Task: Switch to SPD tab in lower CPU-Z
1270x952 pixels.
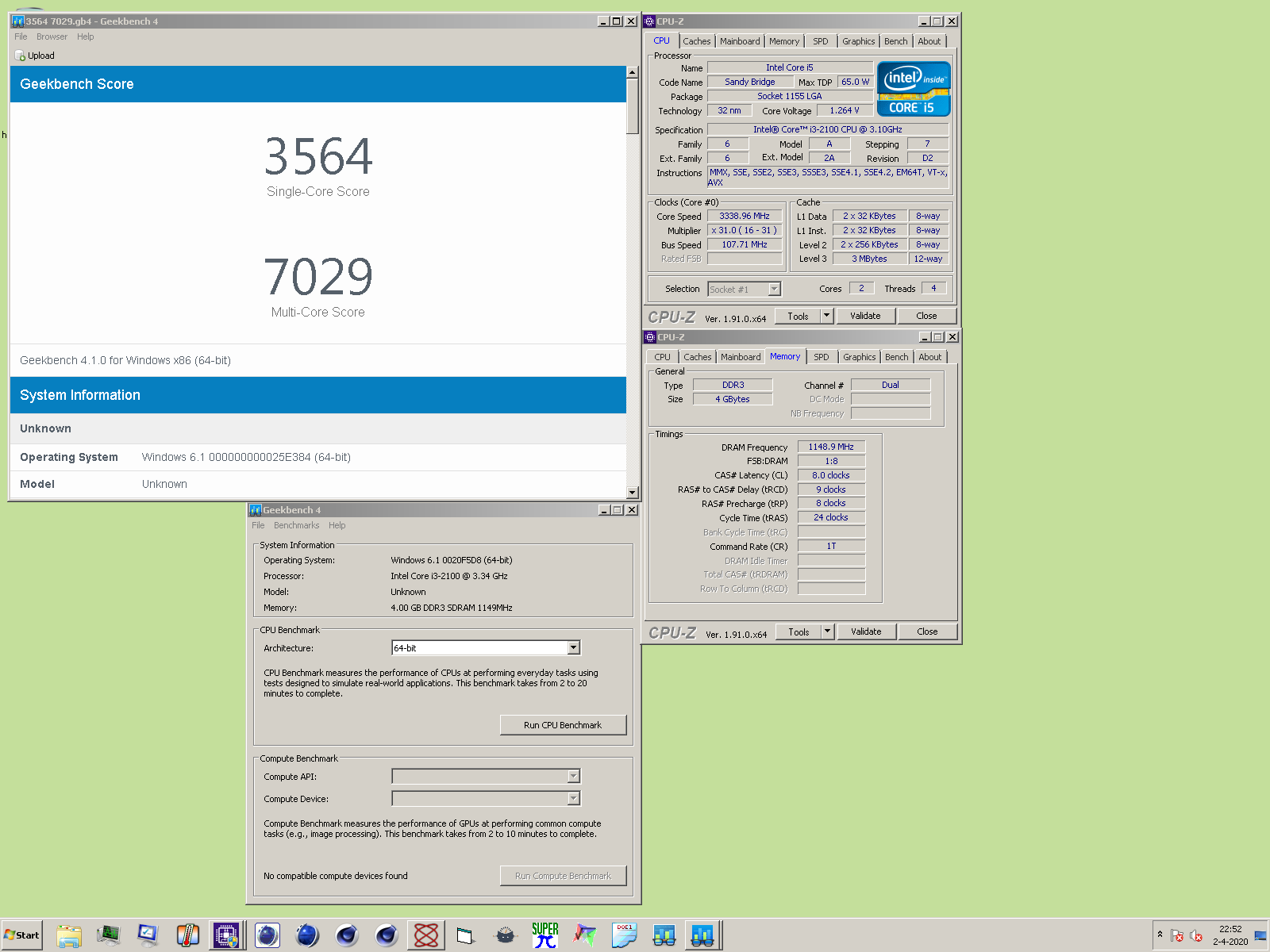Action: tap(822, 357)
